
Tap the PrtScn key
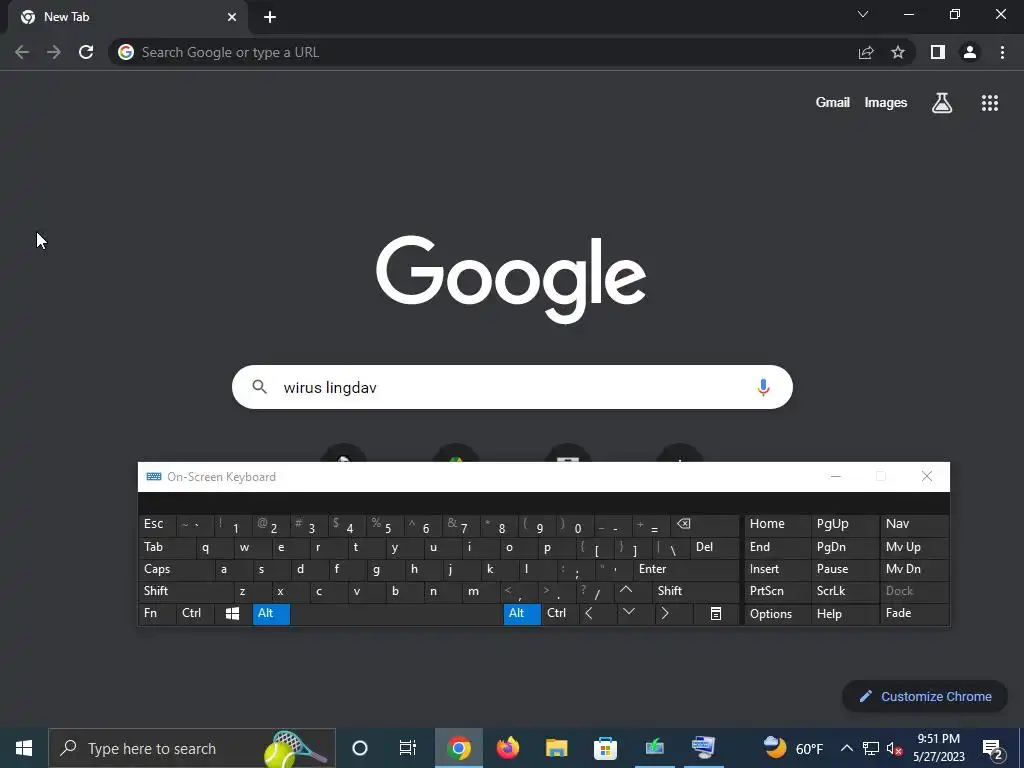777,591
